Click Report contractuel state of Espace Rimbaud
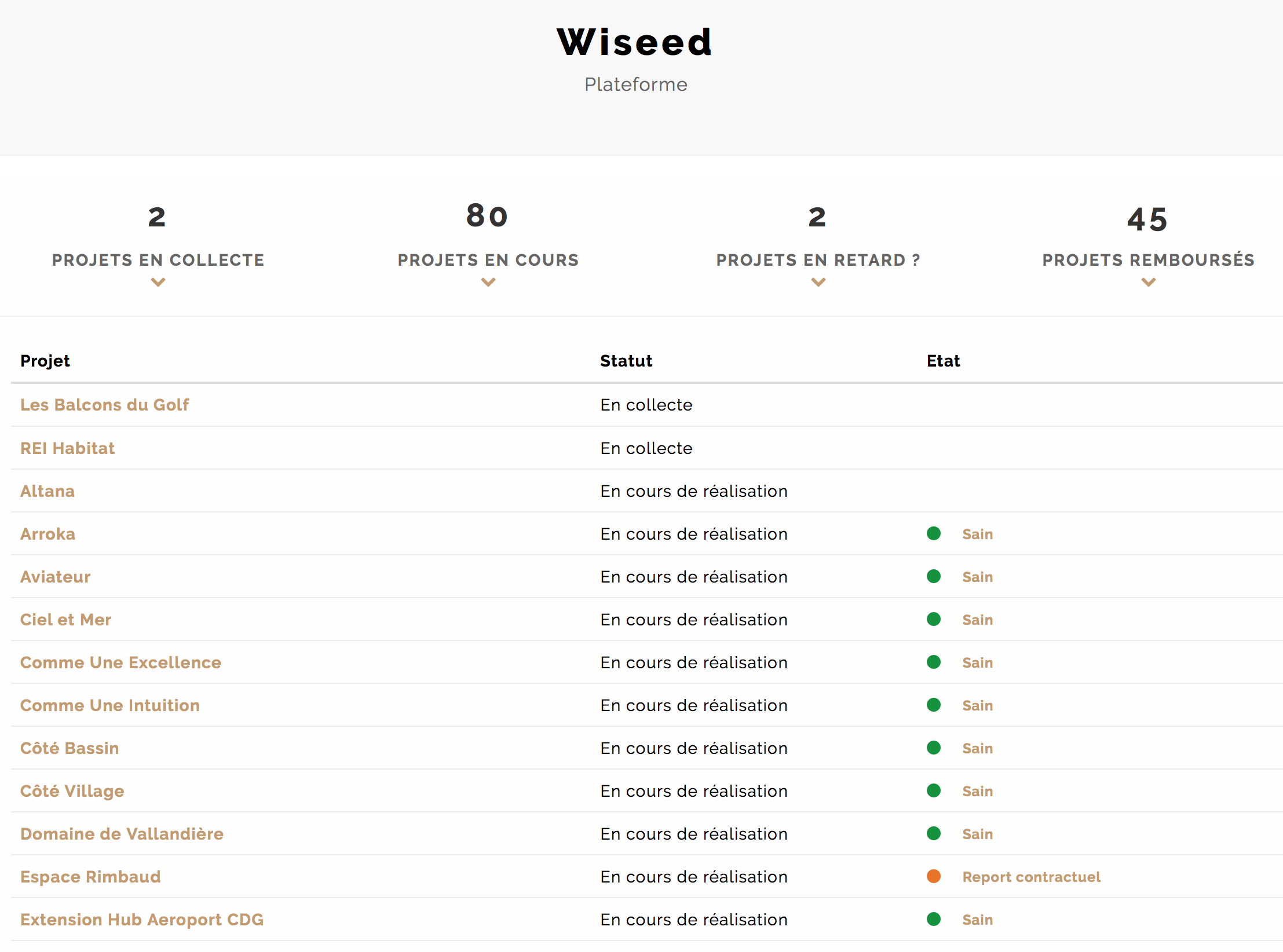The height and width of the screenshot is (952, 1283). [1031, 877]
